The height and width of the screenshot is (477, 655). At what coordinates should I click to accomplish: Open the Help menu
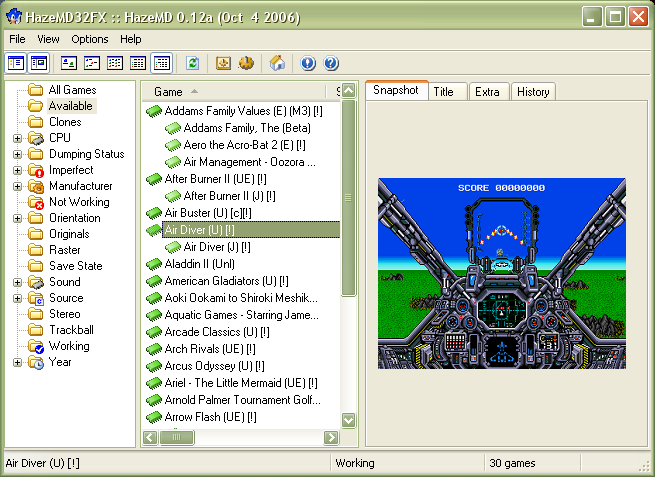pos(131,39)
